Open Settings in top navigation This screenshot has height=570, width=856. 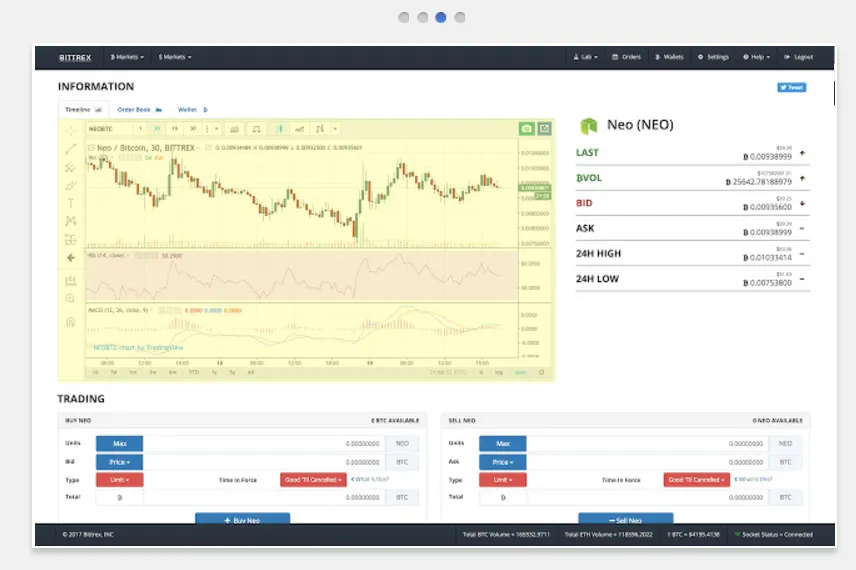click(x=714, y=57)
